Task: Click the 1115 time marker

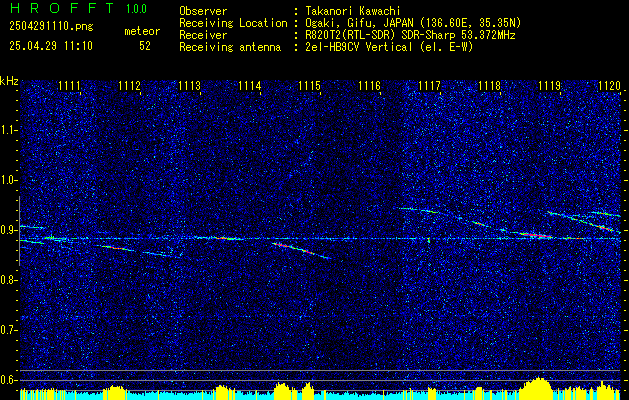Action: (310, 86)
